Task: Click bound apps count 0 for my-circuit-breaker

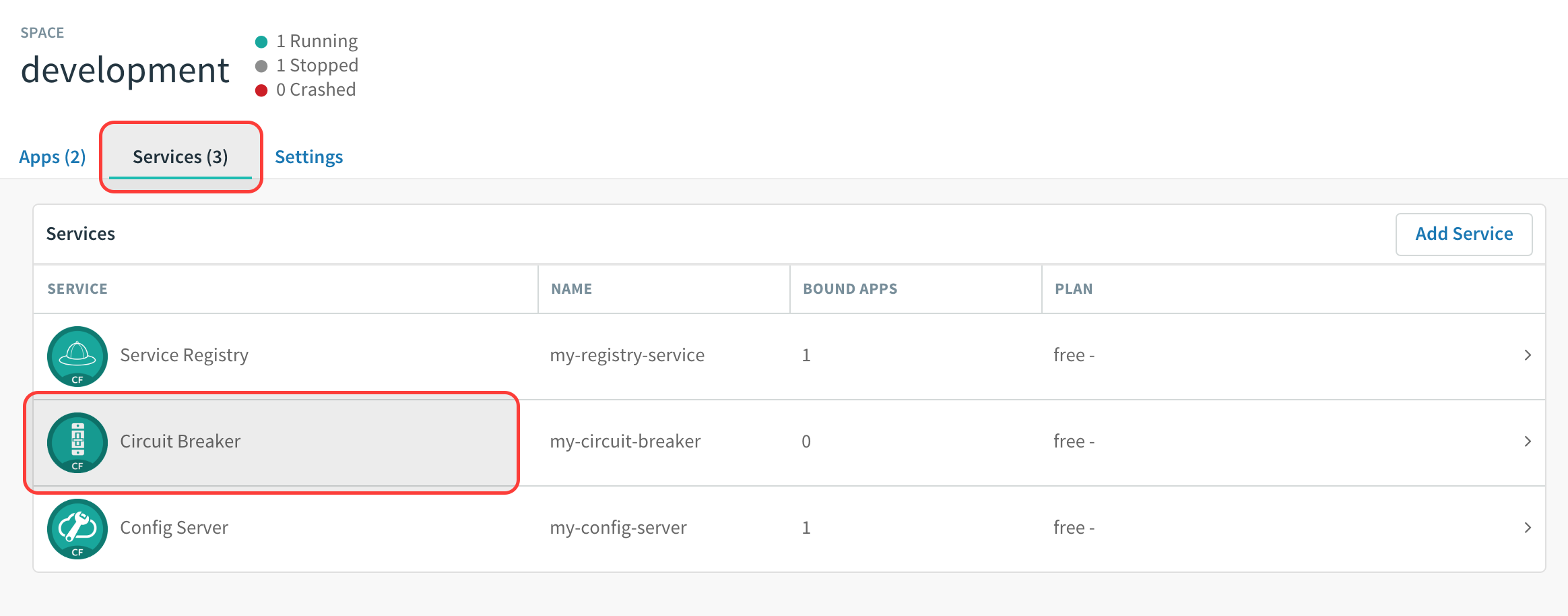Action: click(806, 441)
